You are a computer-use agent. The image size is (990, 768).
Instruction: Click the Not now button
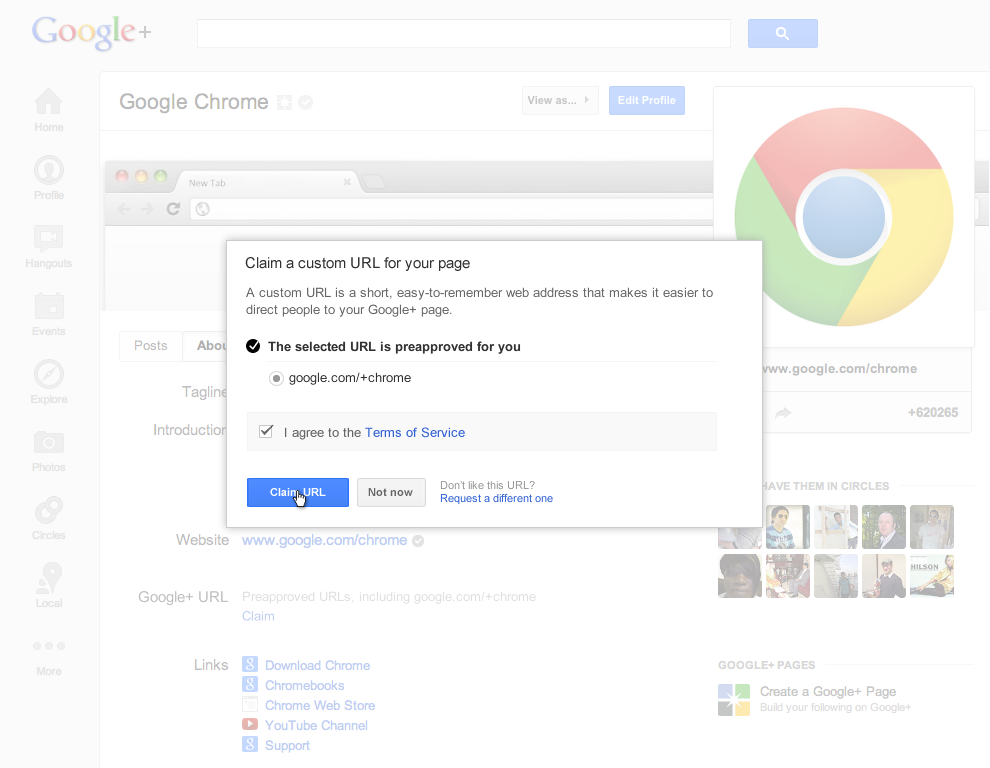click(391, 492)
